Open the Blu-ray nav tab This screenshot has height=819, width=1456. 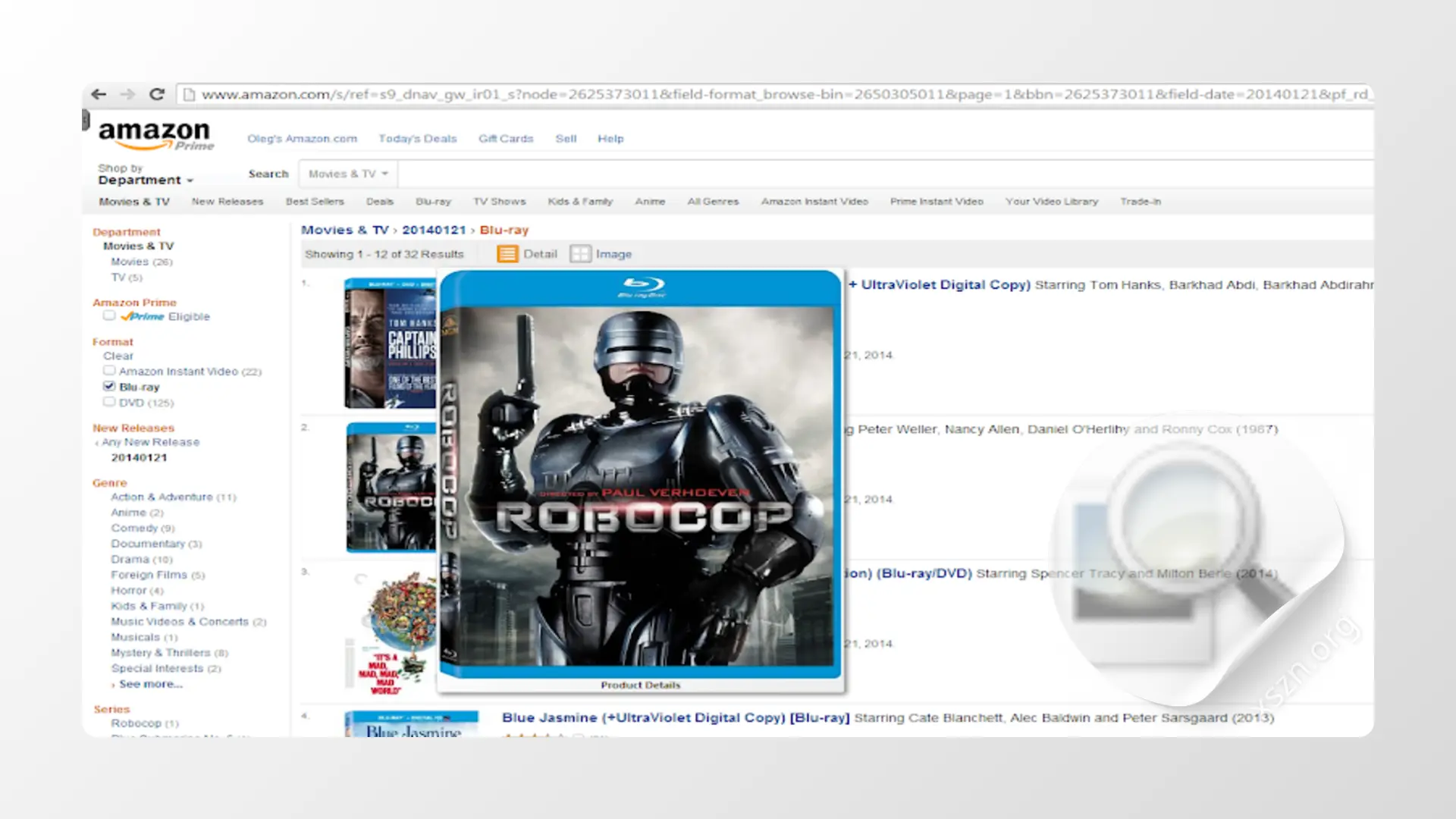(x=433, y=202)
